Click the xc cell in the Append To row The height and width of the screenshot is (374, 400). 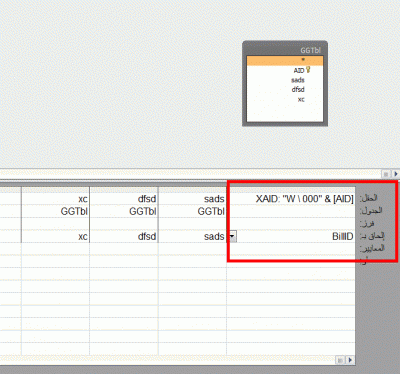[55, 237]
